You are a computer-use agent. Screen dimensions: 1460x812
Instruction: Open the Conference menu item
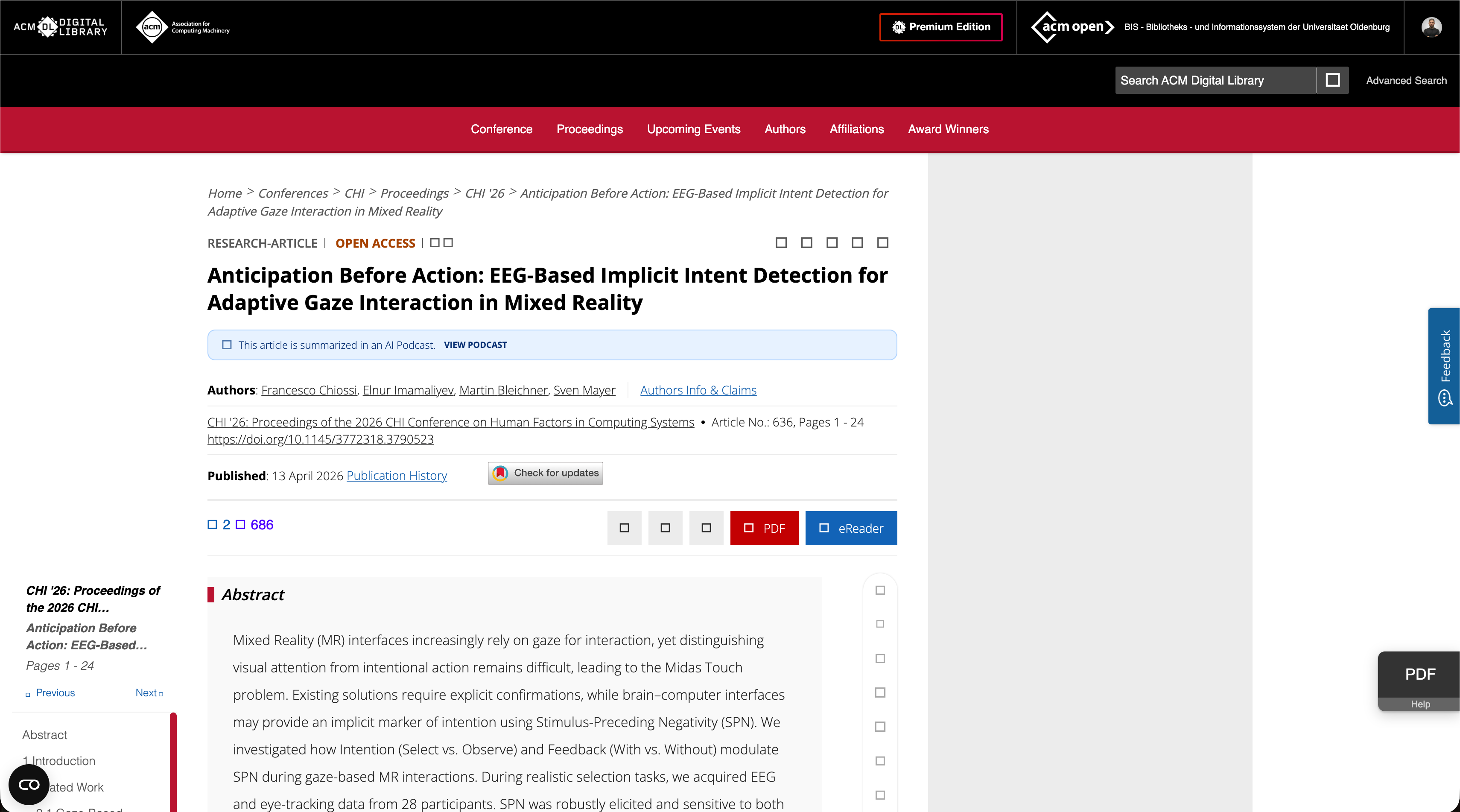coord(502,129)
